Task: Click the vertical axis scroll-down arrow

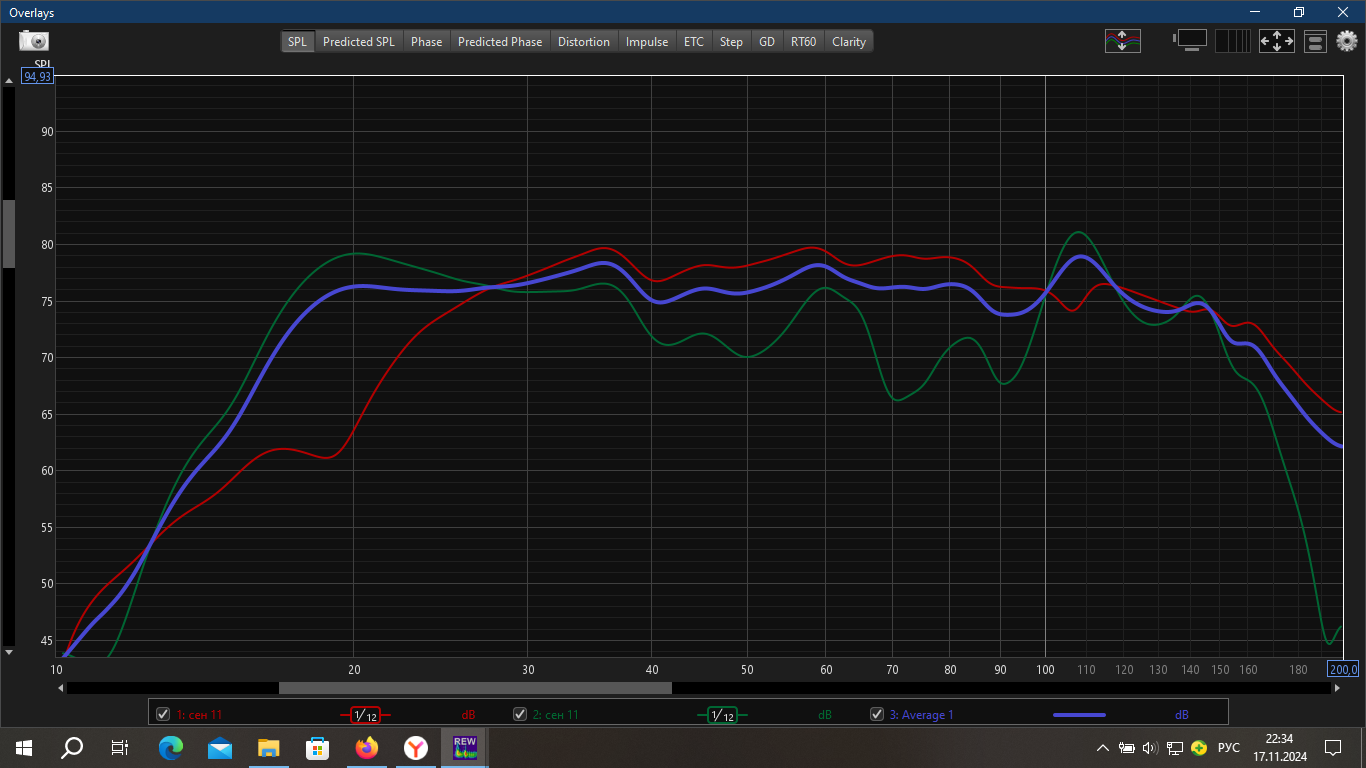Action: 9,652
